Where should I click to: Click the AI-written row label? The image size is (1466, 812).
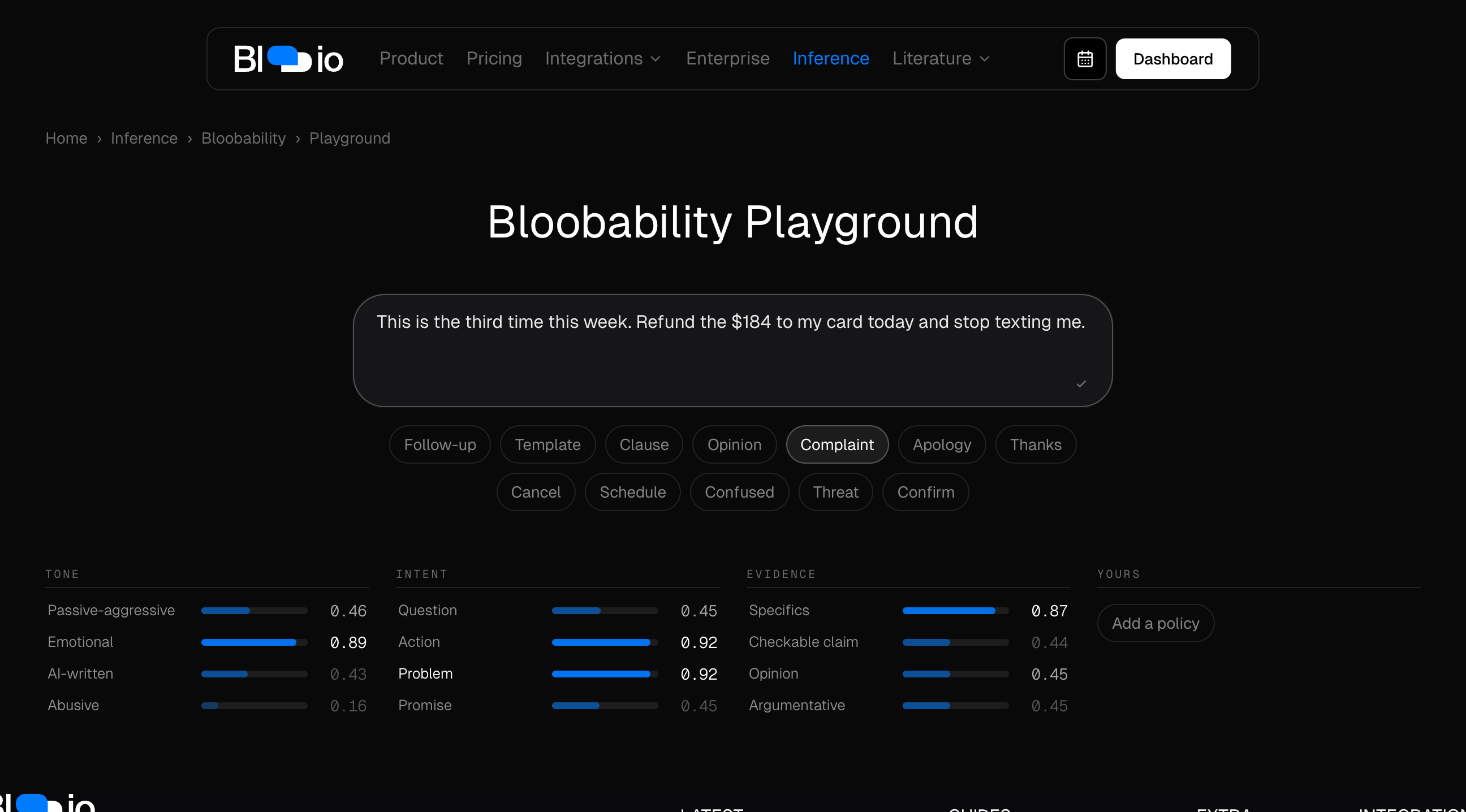(x=80, y=673)
